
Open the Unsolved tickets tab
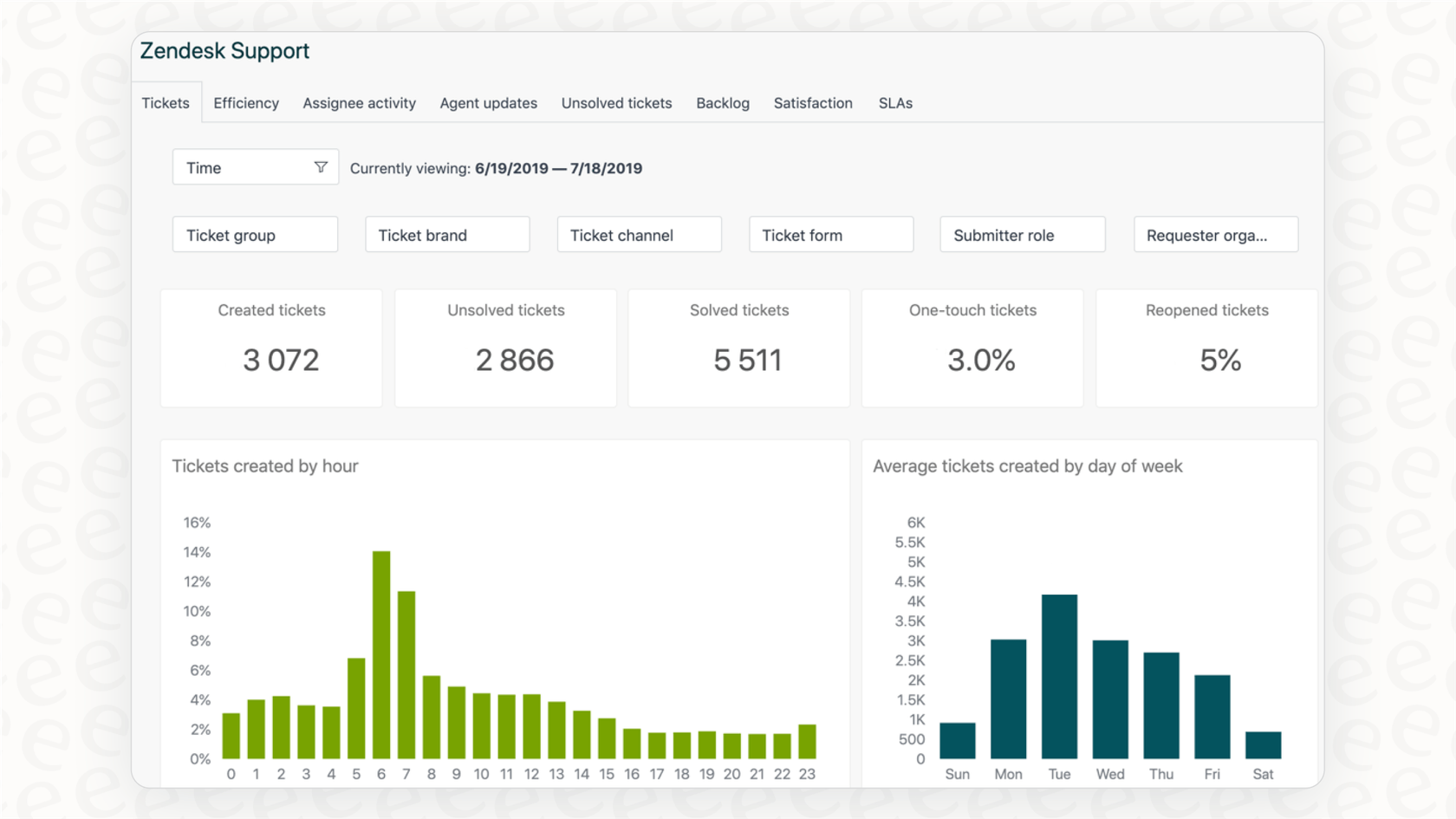click(616, 102)
